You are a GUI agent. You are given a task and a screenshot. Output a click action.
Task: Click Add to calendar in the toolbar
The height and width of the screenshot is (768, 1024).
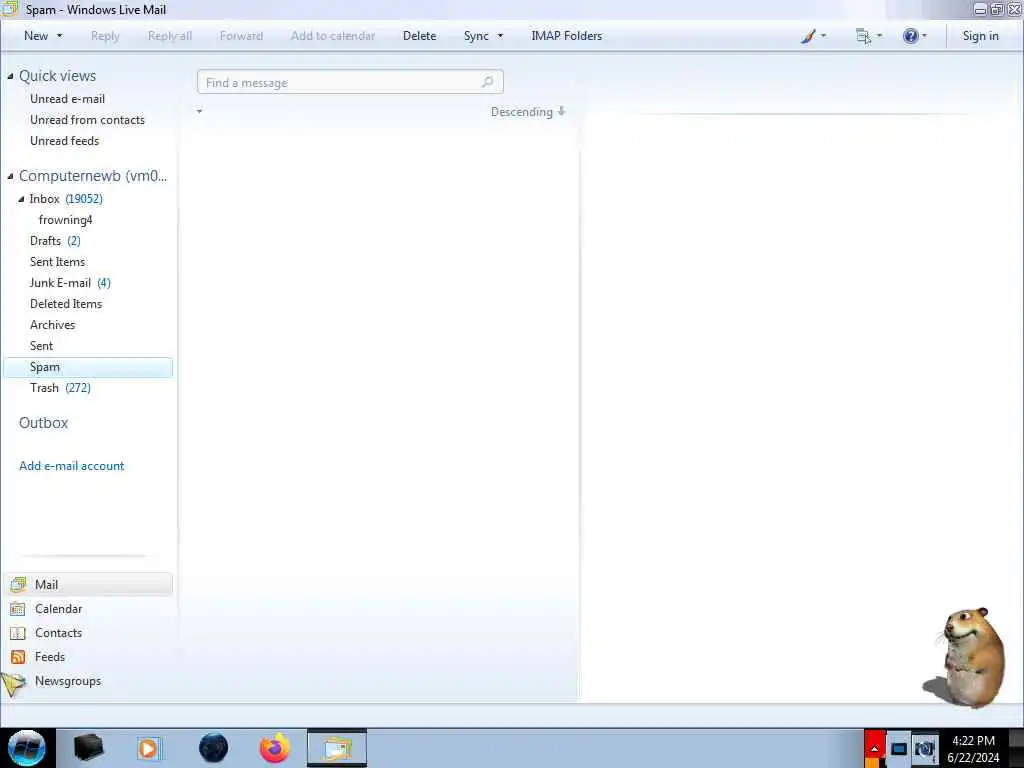point(333,36)
